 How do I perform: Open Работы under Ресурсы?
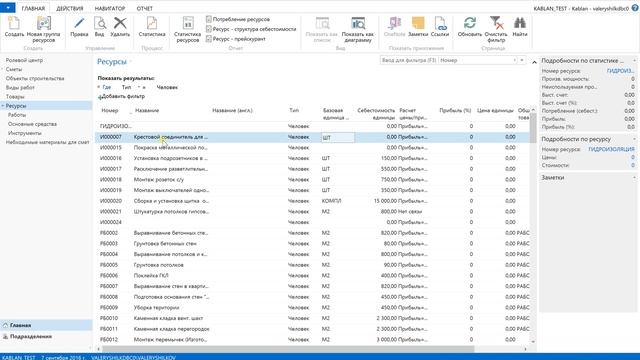(x=17, y=115)
